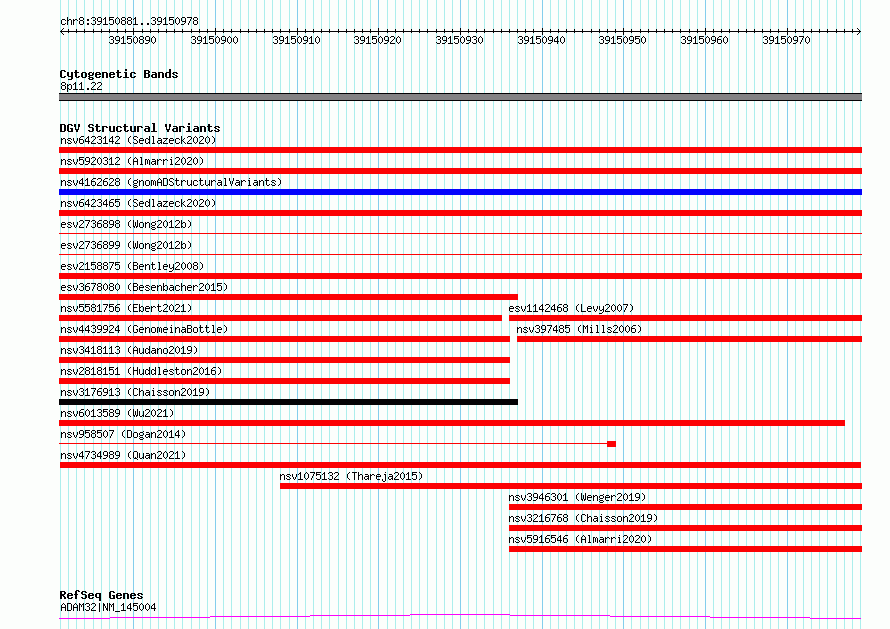Select nsv958507 (Dogan2014) label

click(123, 434)
